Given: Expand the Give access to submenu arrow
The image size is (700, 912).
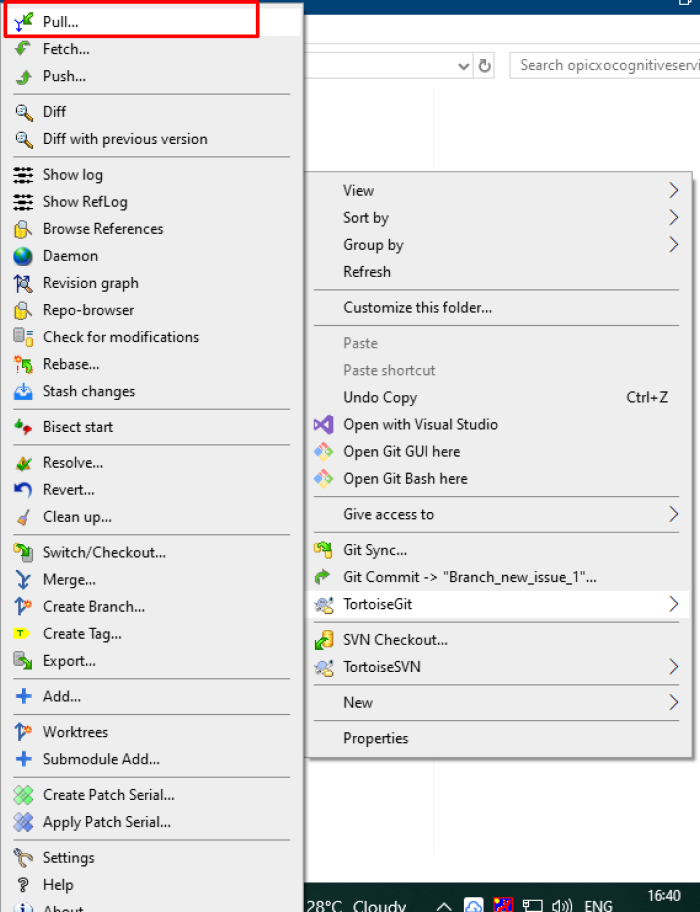Looking at the screenshot, I should (673, 514).
